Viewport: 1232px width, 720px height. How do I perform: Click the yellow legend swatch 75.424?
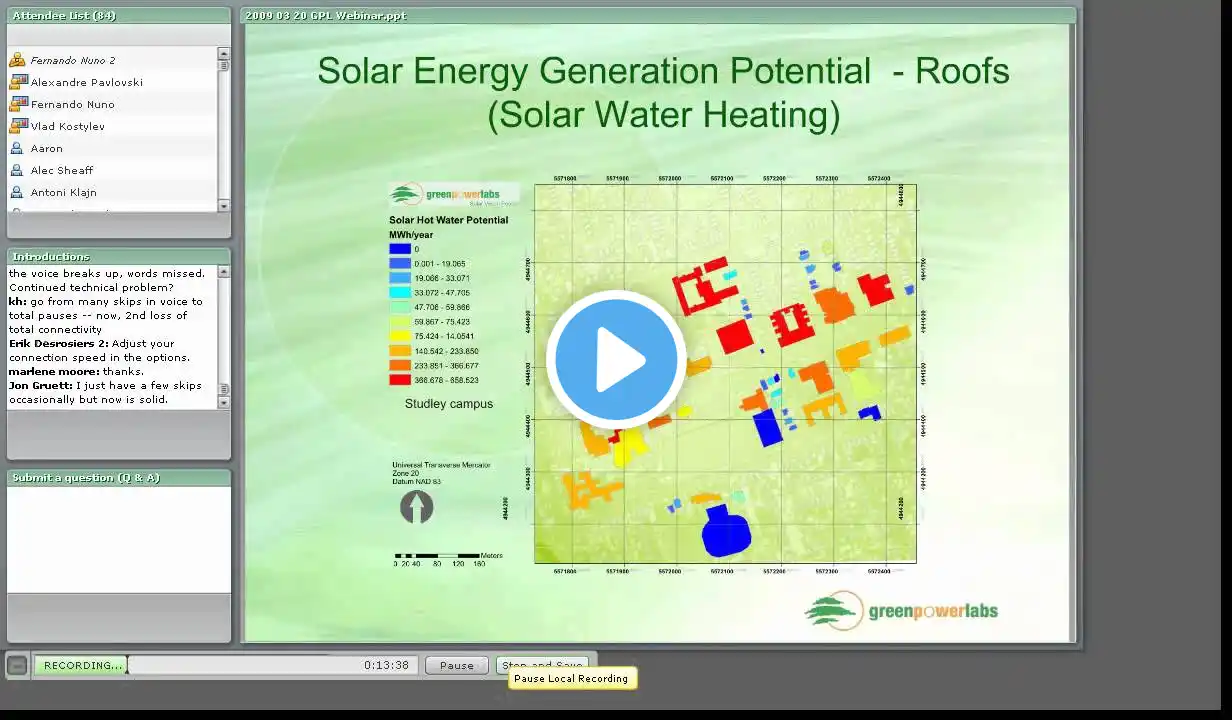coord(400,336)
